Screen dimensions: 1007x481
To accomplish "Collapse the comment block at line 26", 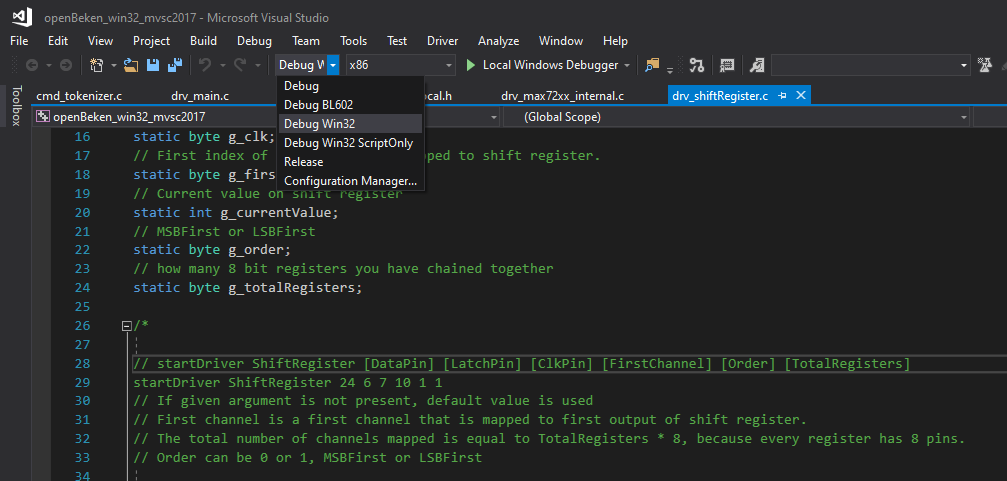I will point(127,326).
